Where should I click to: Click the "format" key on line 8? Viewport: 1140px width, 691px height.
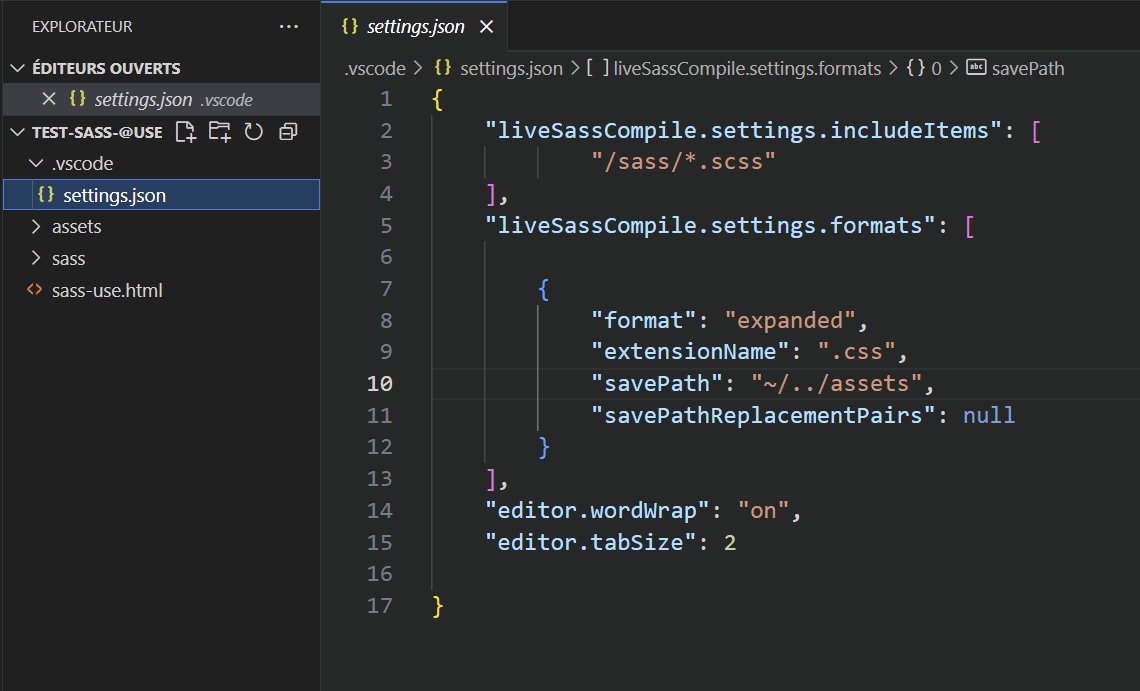644,320
